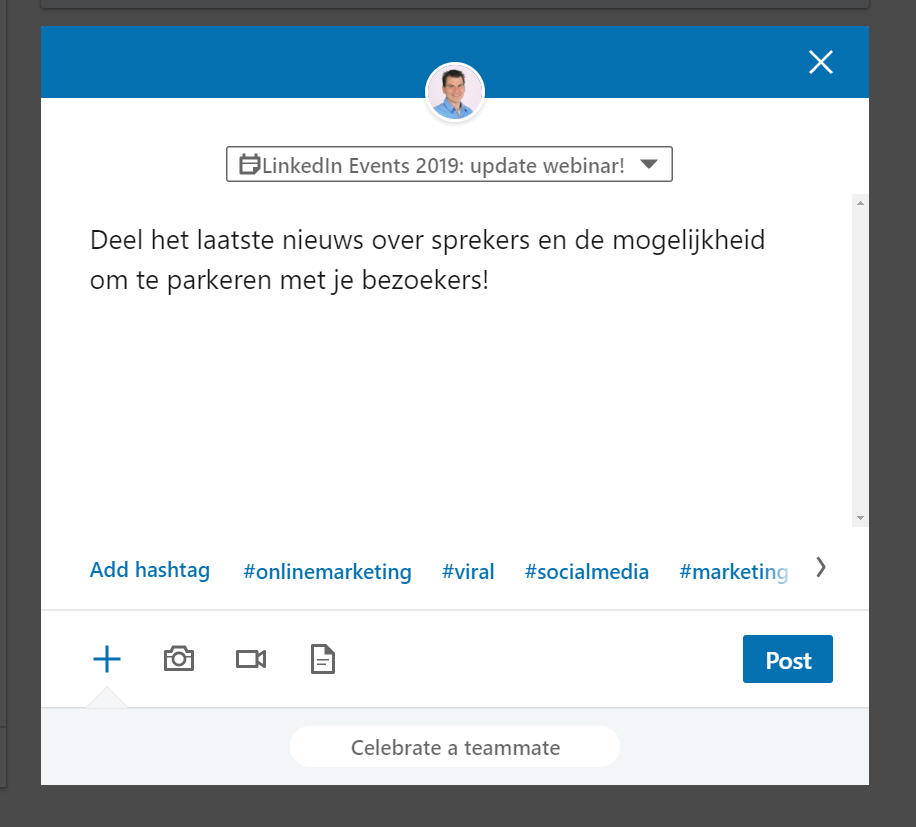916x827 pixels.
Task: Click the blue Post button
Action: (787, 659)
